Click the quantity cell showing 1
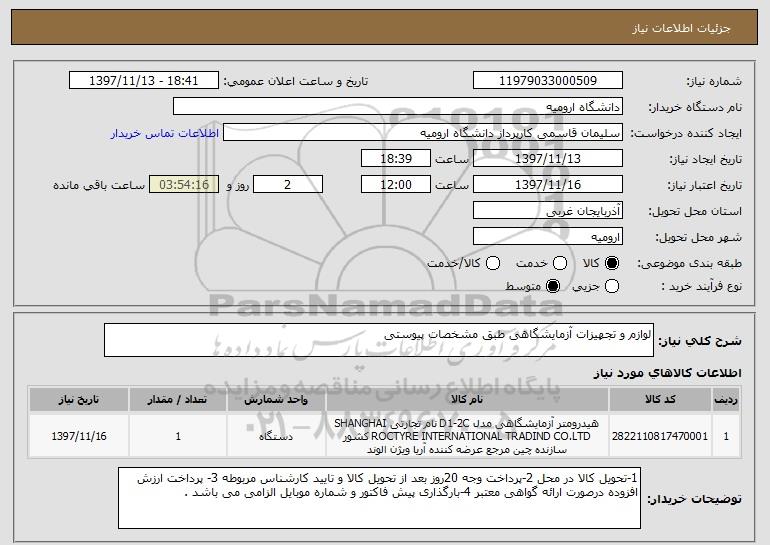This screenshot has width=770, height=545. (x=178, y=436)
